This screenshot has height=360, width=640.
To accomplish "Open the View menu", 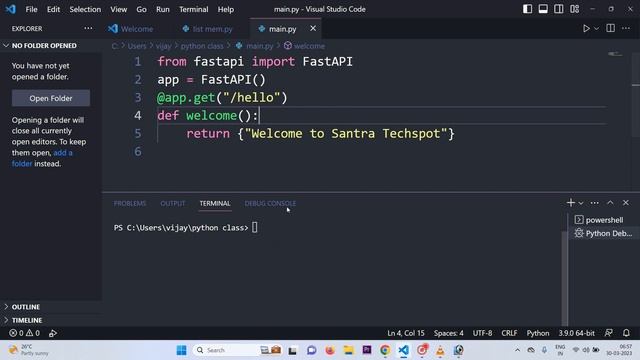I will (x=118, y=9).
